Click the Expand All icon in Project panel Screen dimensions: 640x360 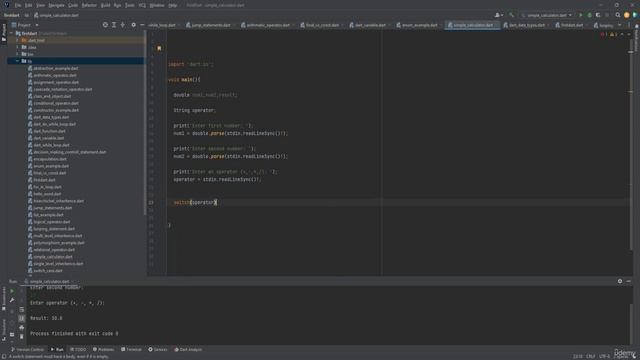coord(114,25)
